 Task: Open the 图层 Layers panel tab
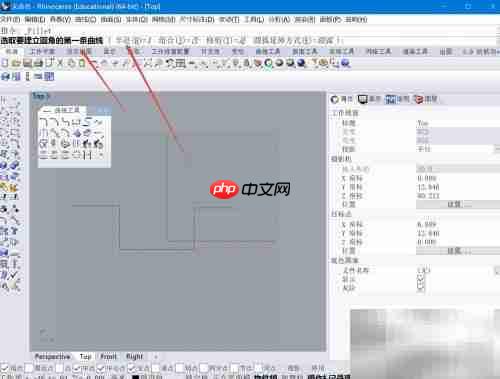tap(425, 99)
